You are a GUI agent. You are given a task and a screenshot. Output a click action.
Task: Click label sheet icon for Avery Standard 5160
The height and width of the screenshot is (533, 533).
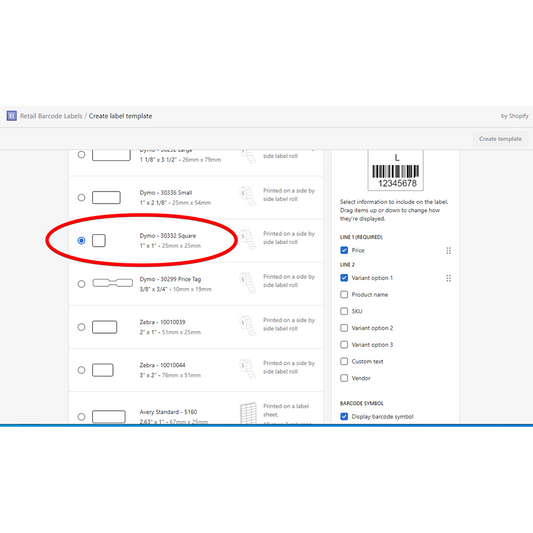point(248,413)
